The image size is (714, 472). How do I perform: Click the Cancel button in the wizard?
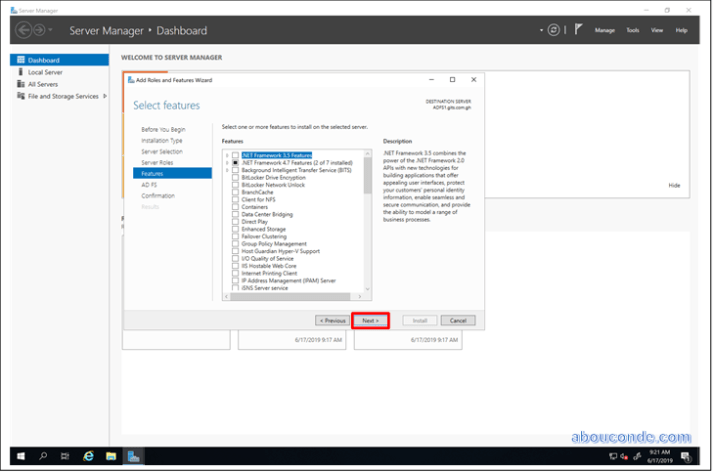[x=457, y=320]
